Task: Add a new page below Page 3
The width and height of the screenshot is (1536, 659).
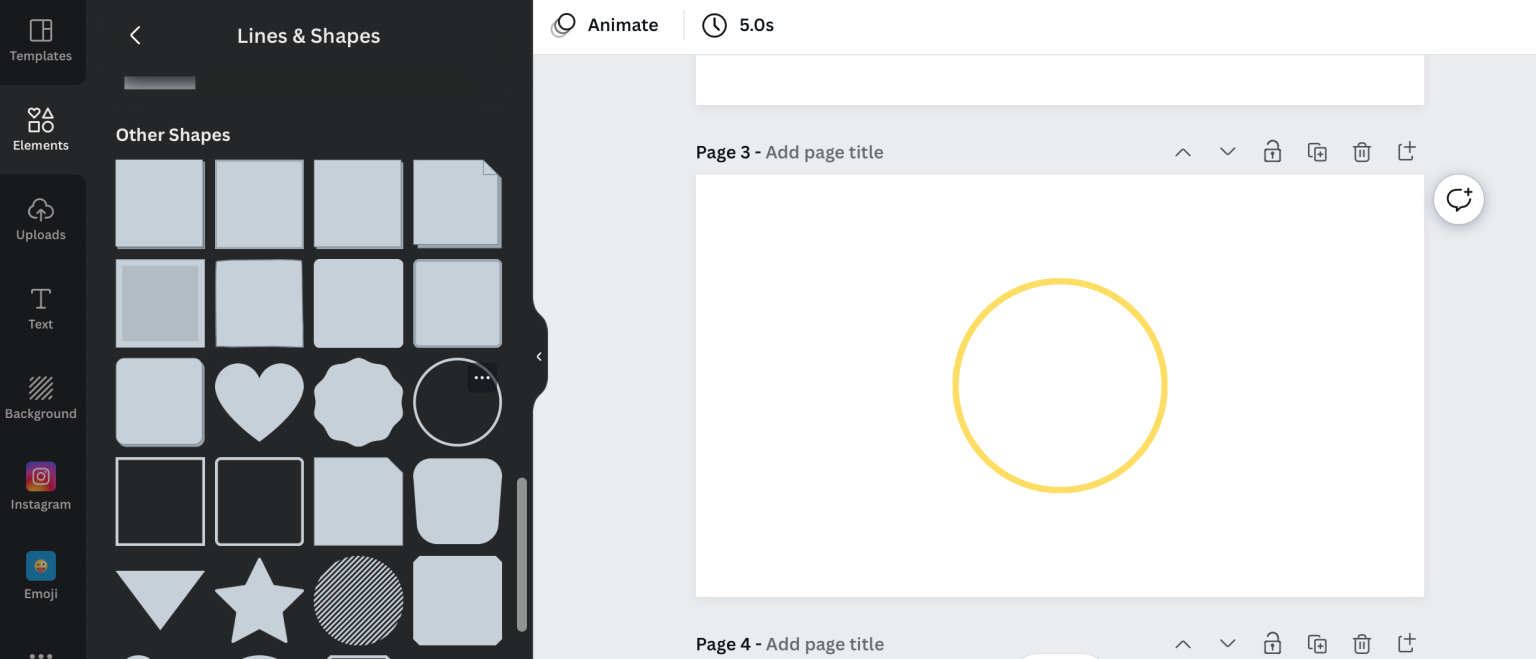Action: pyautogui.click(x=1406, y=151)
